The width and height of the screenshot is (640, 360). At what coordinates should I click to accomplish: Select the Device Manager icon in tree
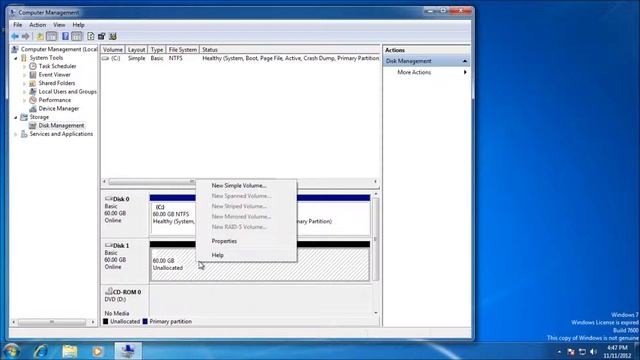[33, 109]
